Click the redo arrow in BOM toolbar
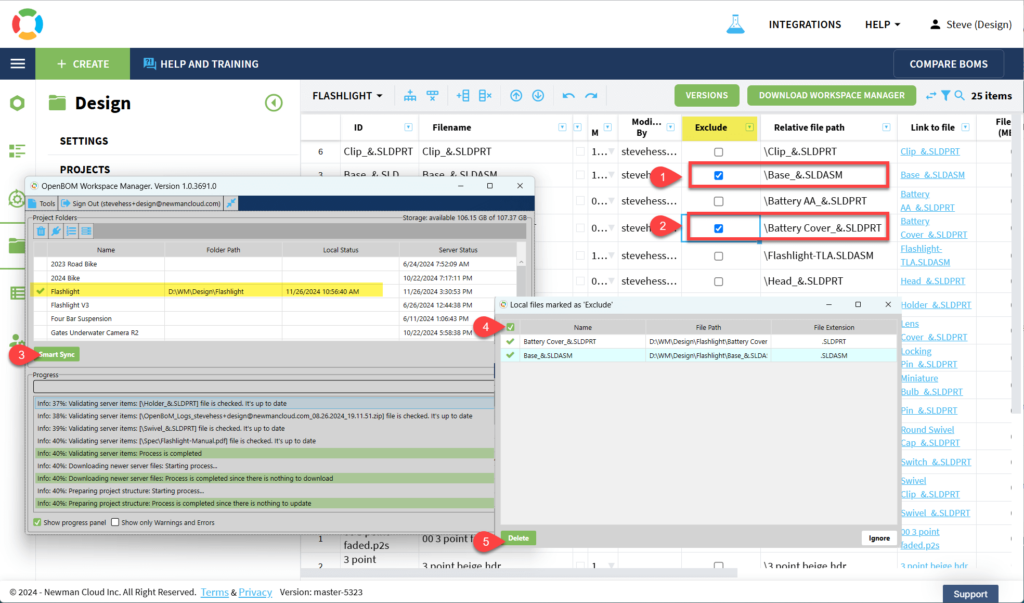Screen dimensions: 1024x603 coord(591,96)
